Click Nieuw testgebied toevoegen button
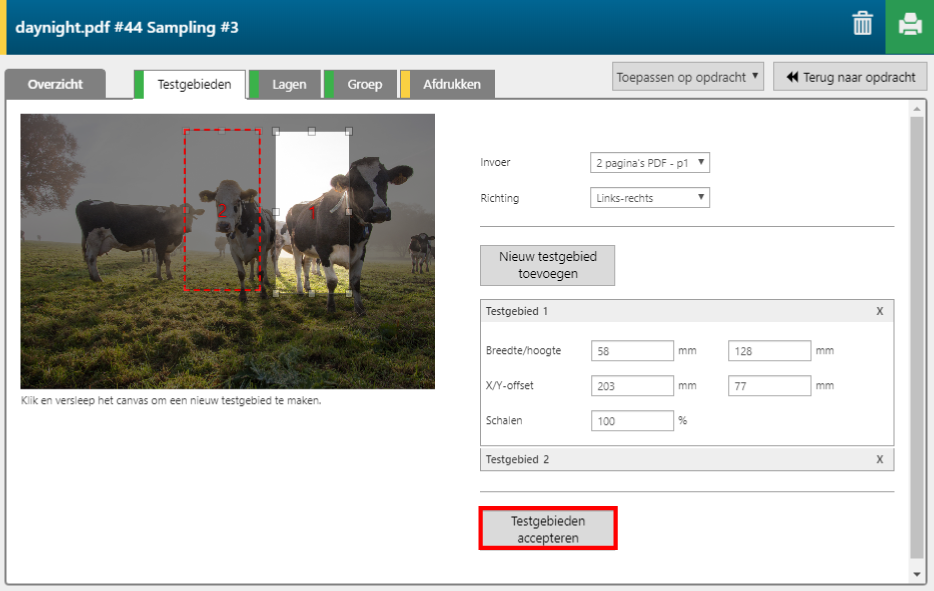Screen dimensions: 934x591 (547, 266)
